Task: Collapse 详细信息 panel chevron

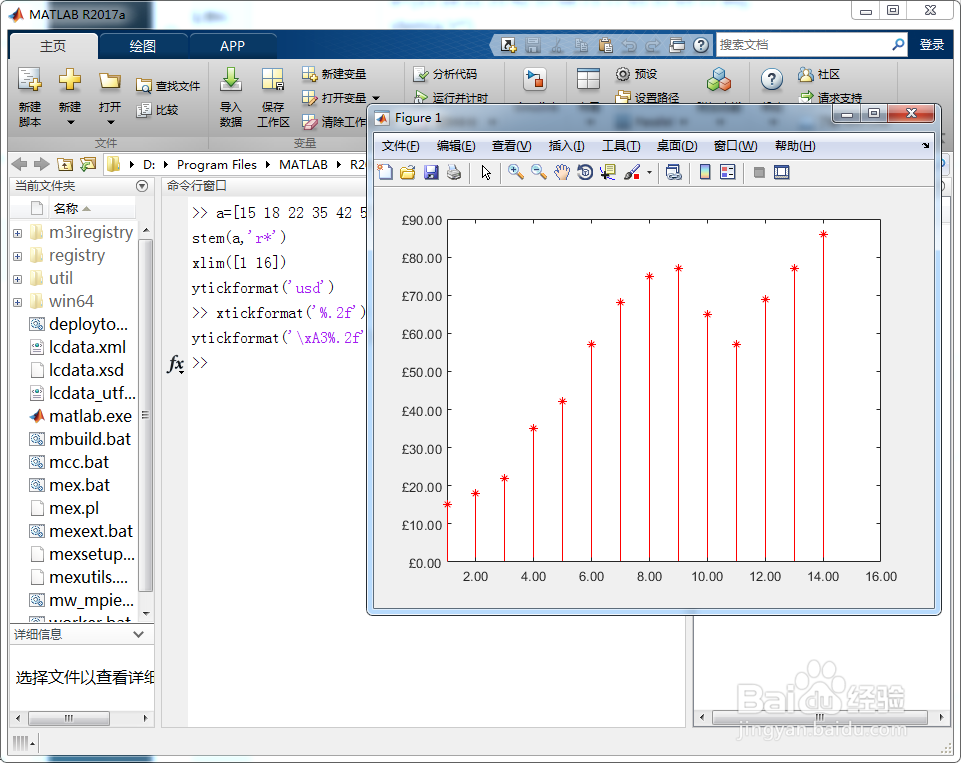Action: [139, 634]
